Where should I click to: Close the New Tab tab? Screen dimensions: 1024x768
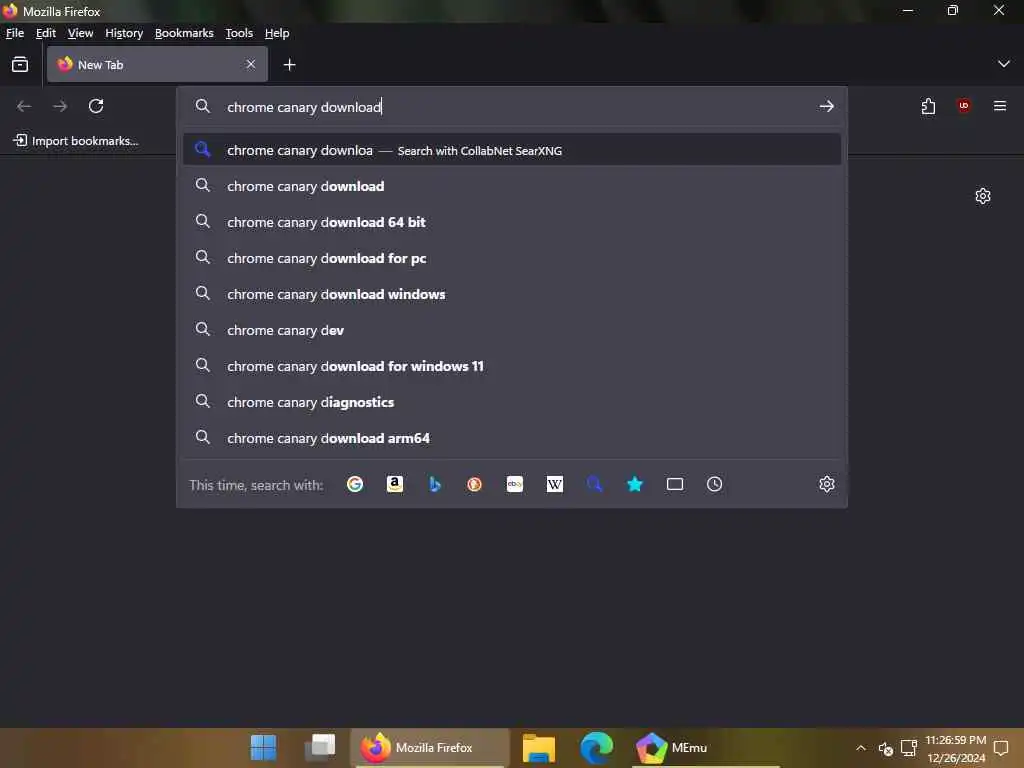click(x=251, y=64)
